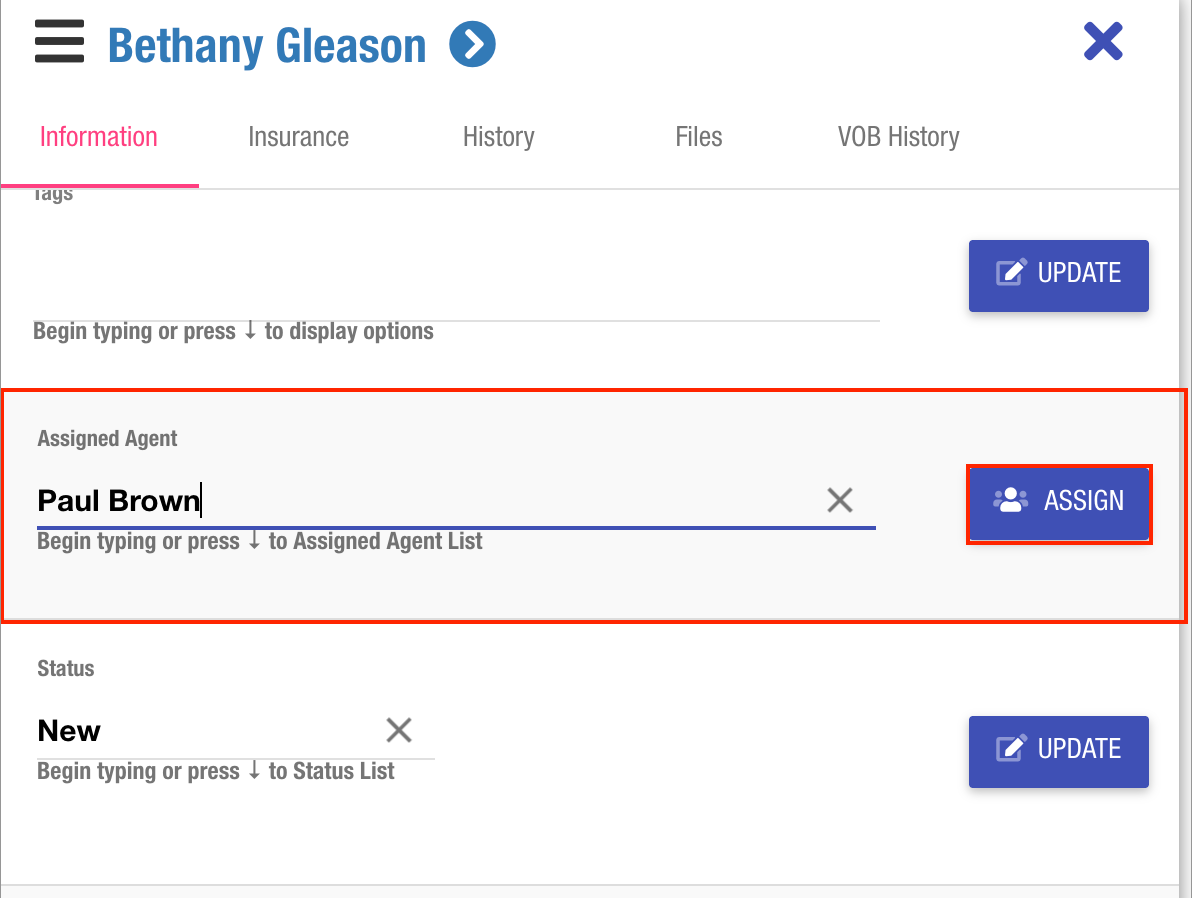The width and height of the screenshot is (1192, 898).
Task: Open the Insurance tab
Action: coord(298,137)
